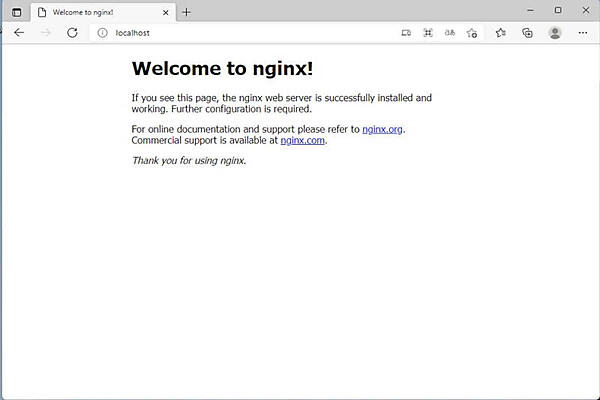Open the tab actions menu icon
The image size is (600, 400).
(x=16, y=12)
